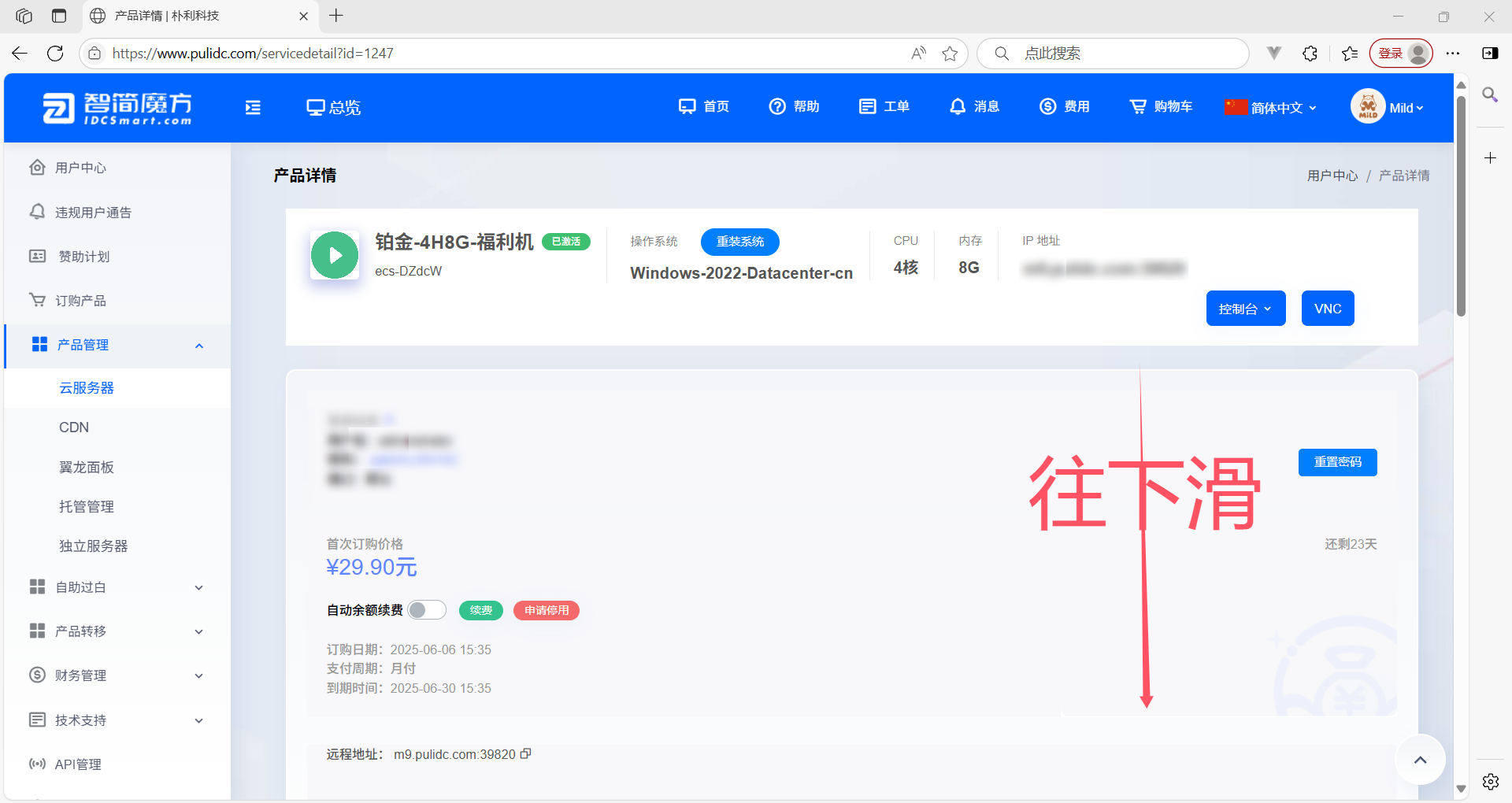Select 独立服务器 in the sidebar

click(x=117, y=546)
